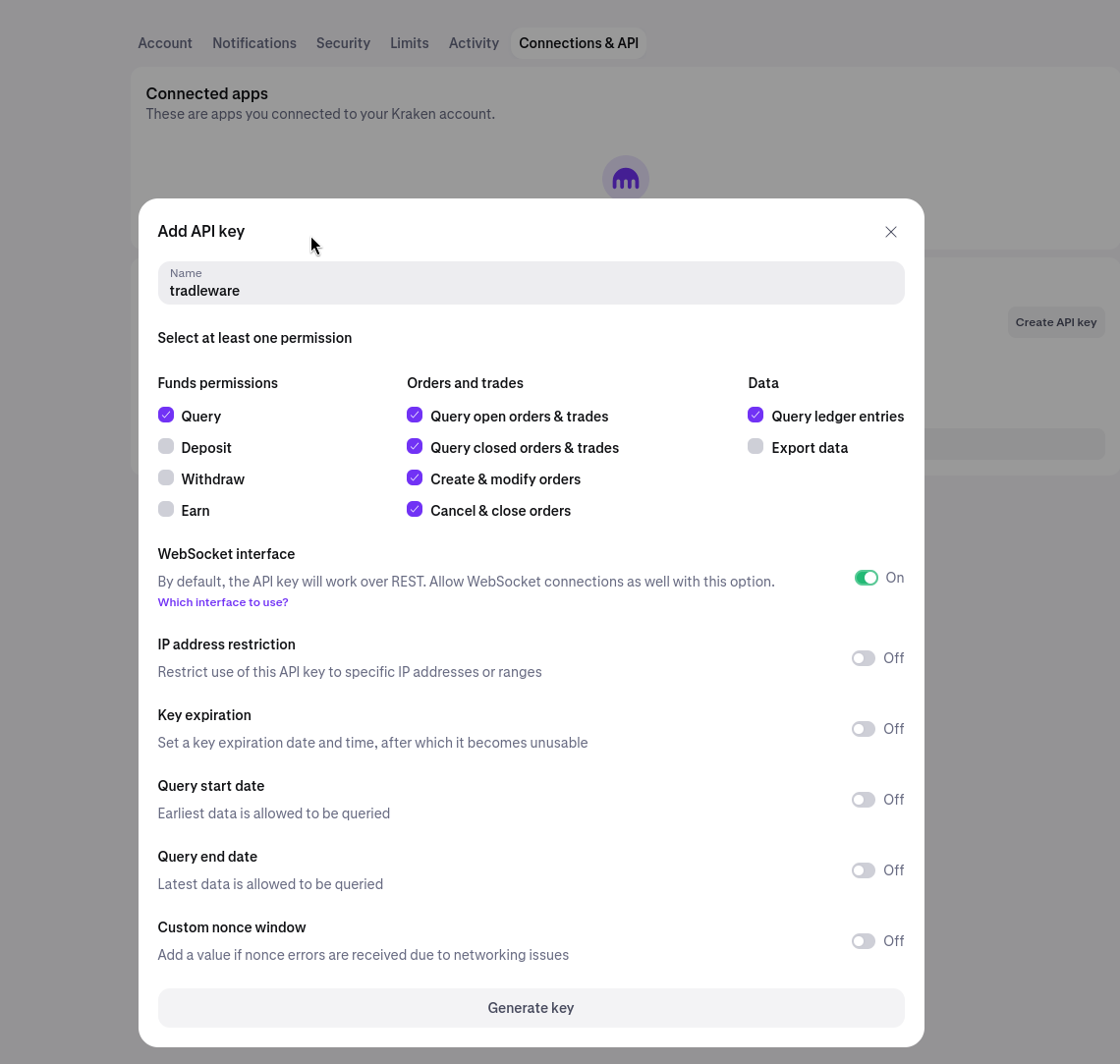Click the Orders and trades heading

tap(465, 383)
